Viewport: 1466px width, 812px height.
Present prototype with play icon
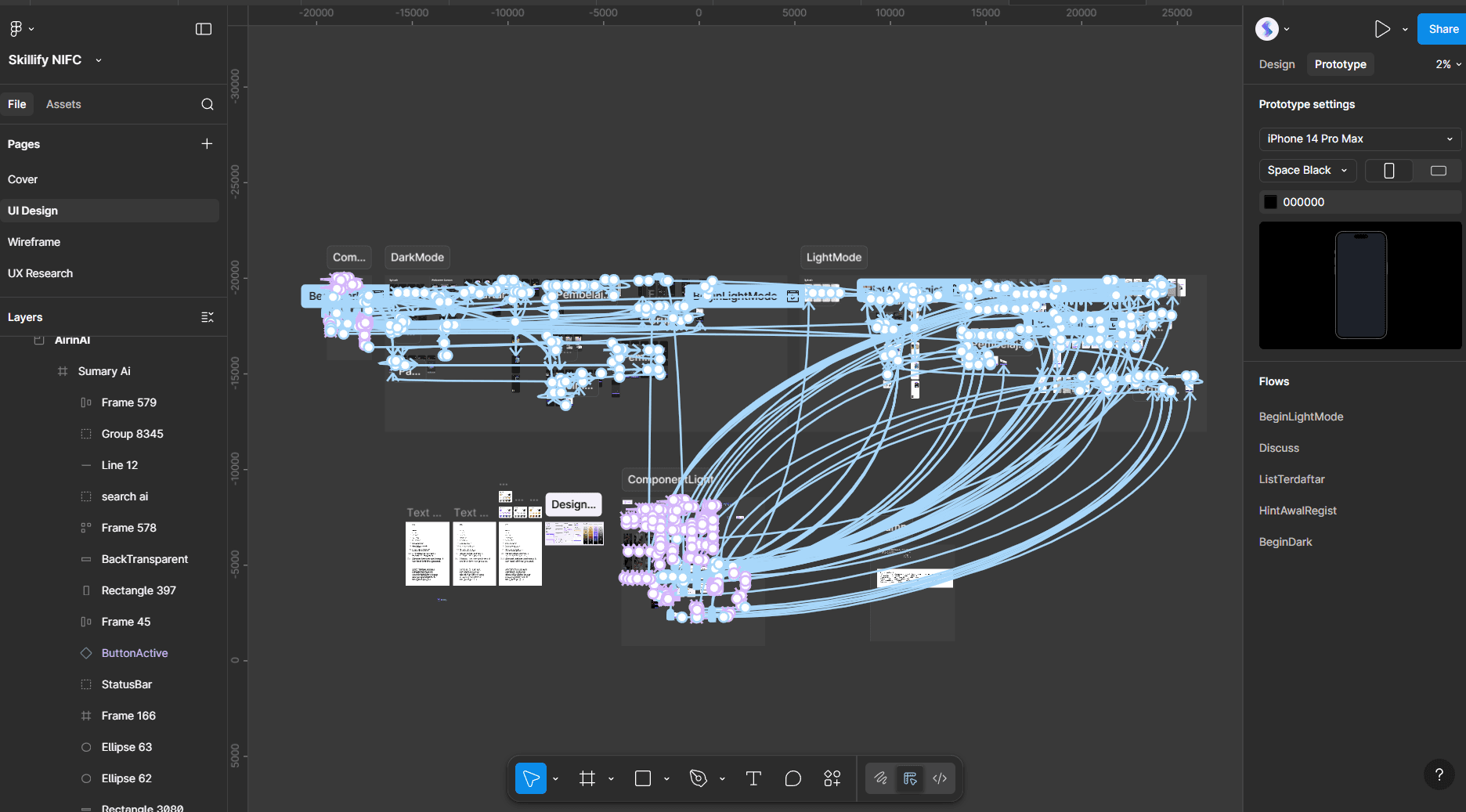pyautogui.click(x=1382, y=29)
